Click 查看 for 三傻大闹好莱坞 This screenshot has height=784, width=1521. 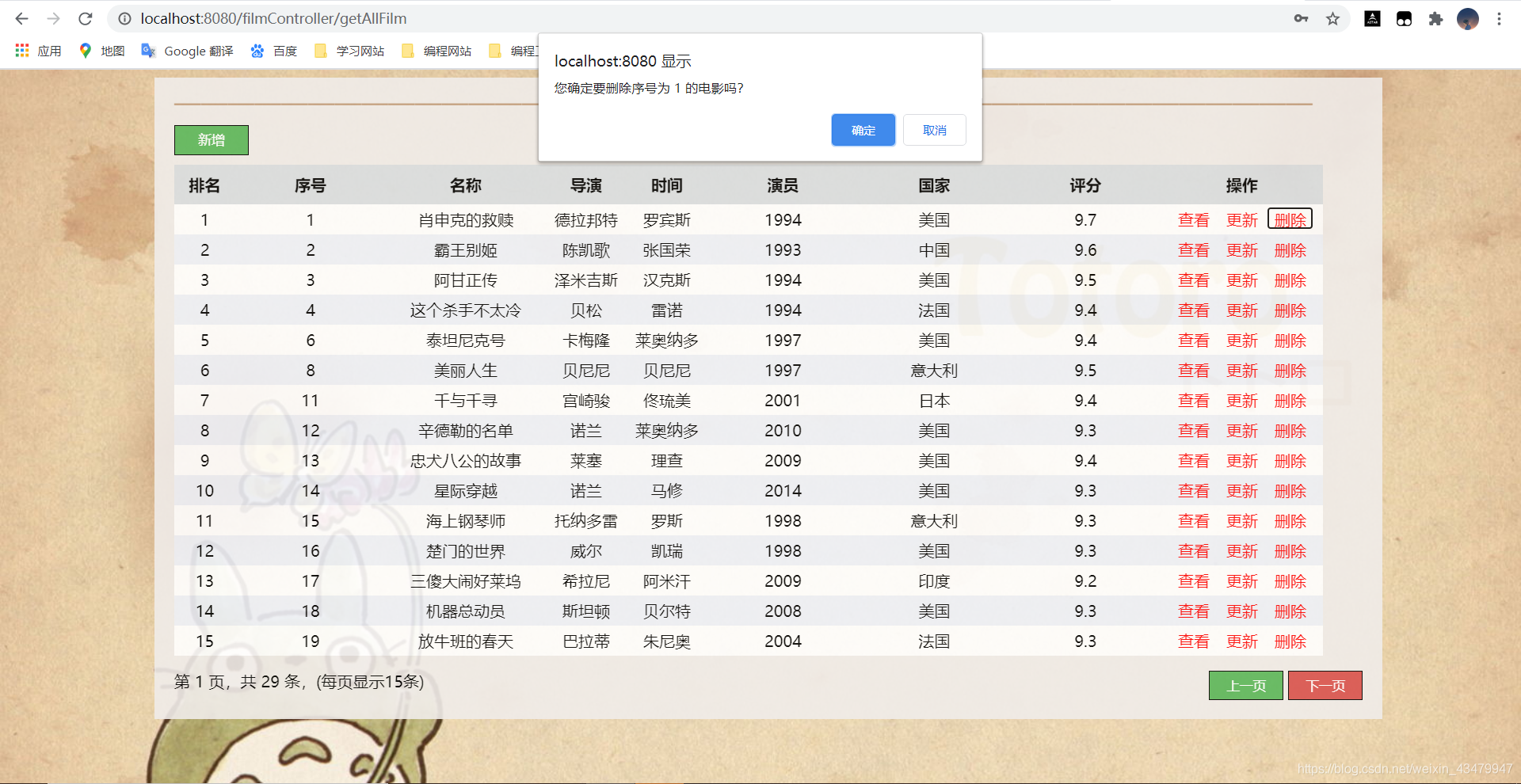[1193, 581]
